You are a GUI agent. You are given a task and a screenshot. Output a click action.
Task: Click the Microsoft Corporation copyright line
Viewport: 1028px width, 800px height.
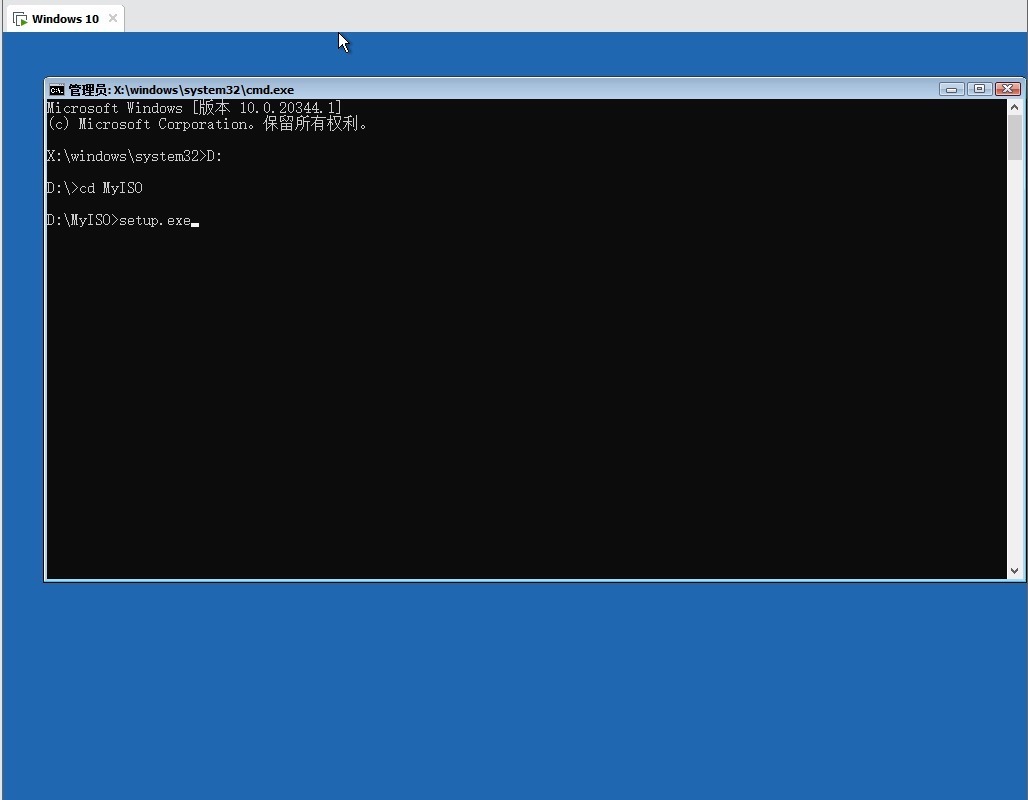207,124
